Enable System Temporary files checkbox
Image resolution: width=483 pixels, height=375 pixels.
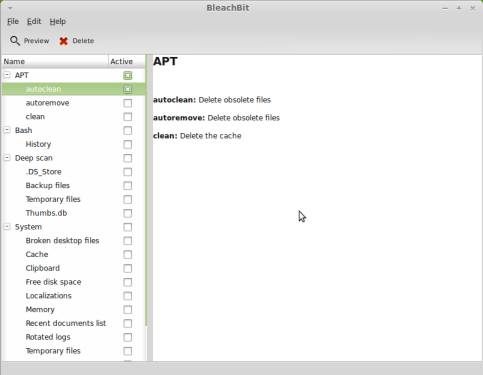click(x=127, y=351)
